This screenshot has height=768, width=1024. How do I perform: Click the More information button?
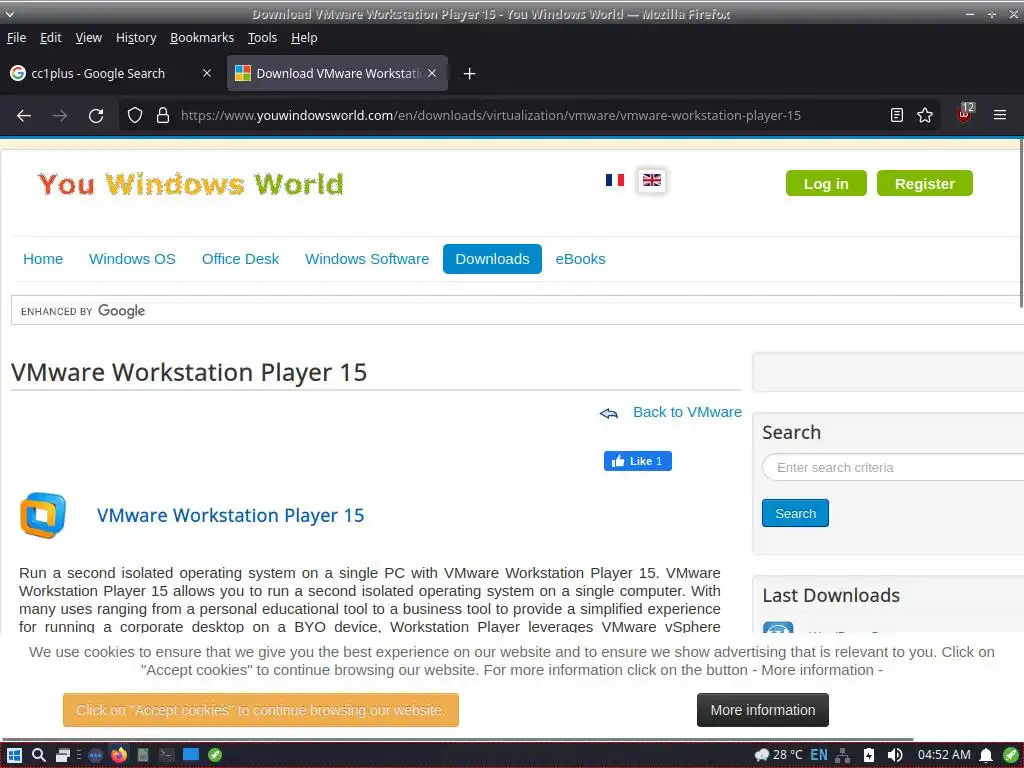coord(763,710)
